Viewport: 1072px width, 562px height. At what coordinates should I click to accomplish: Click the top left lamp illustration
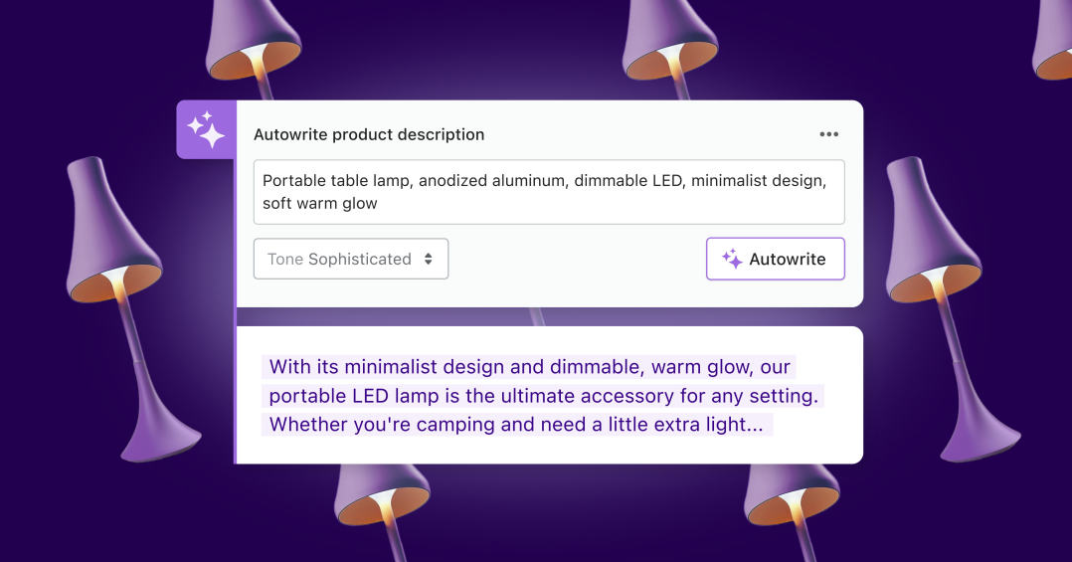click(x=253, y=45)
